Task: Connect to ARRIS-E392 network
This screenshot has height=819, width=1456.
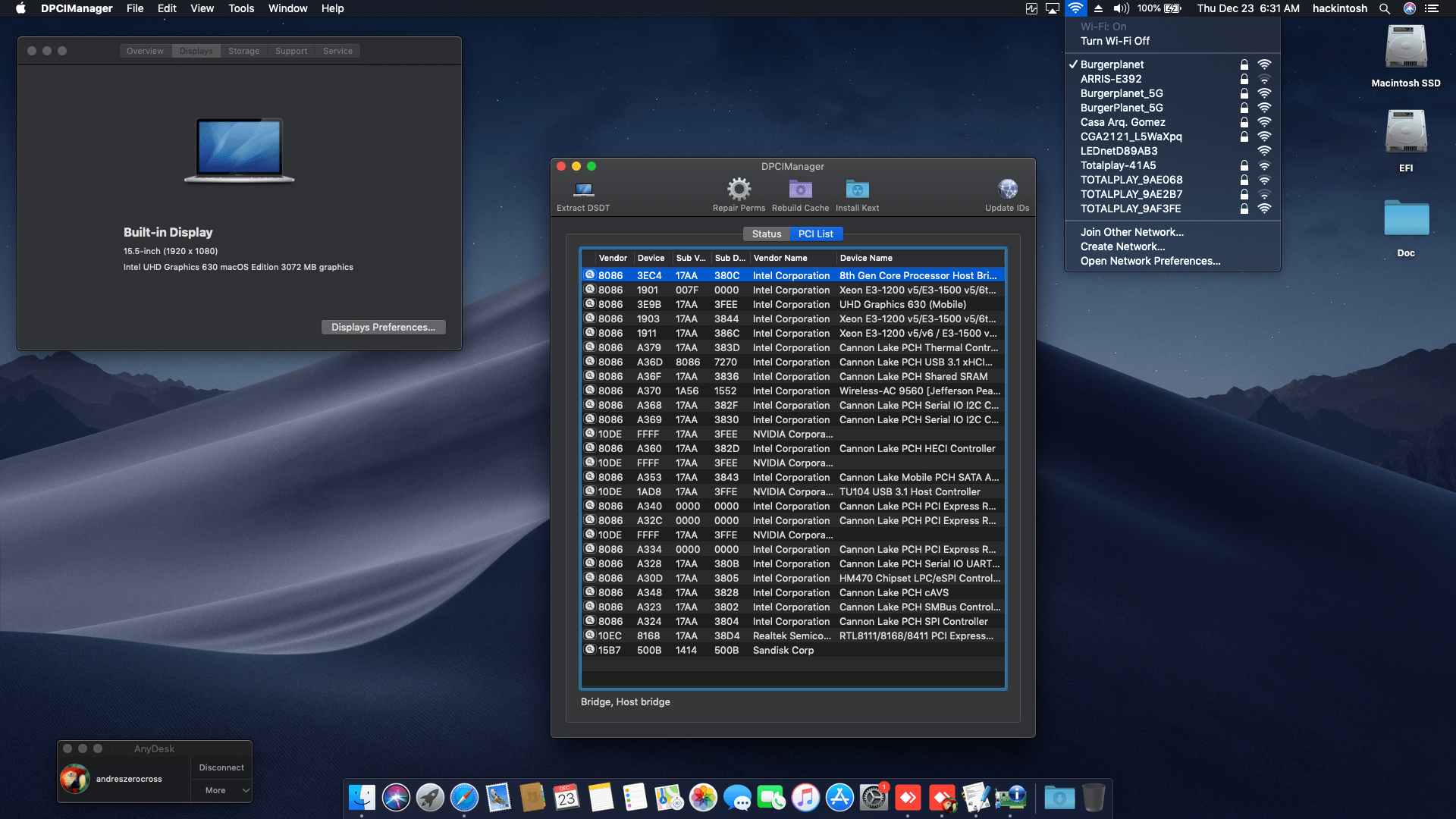Action: [1172, 79]
